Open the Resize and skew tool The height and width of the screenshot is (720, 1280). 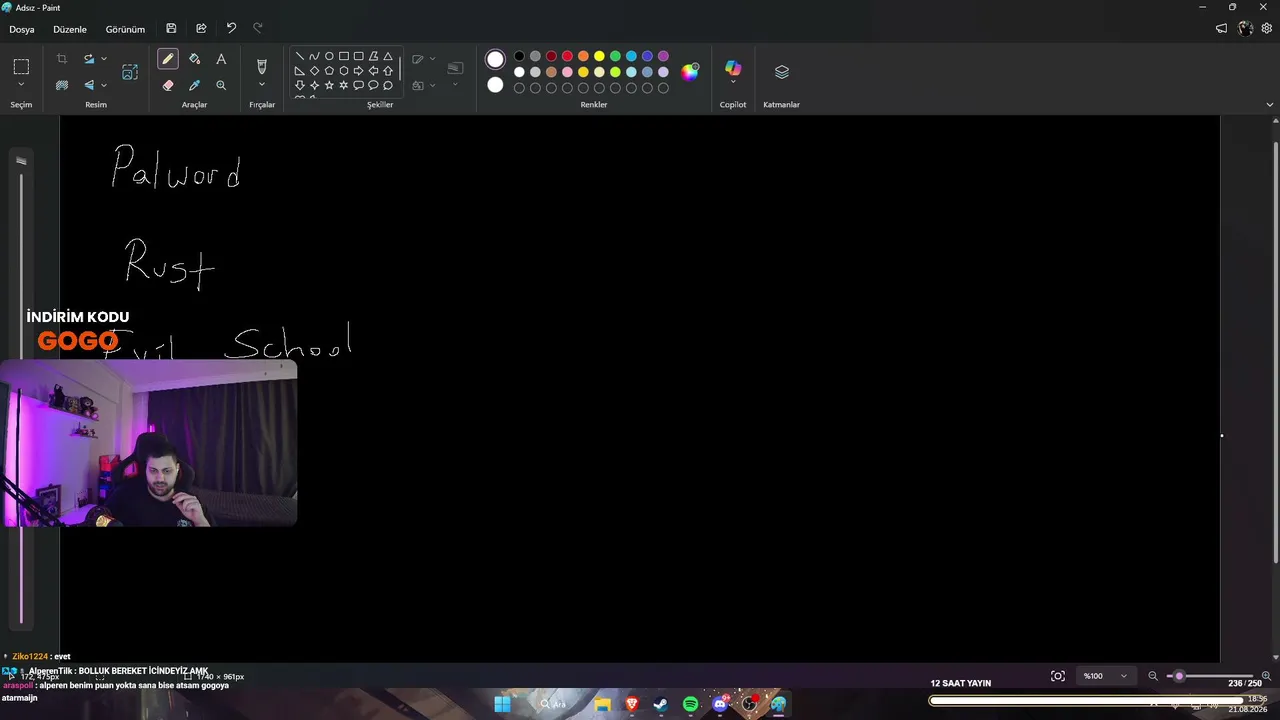[x=130, y=72]
